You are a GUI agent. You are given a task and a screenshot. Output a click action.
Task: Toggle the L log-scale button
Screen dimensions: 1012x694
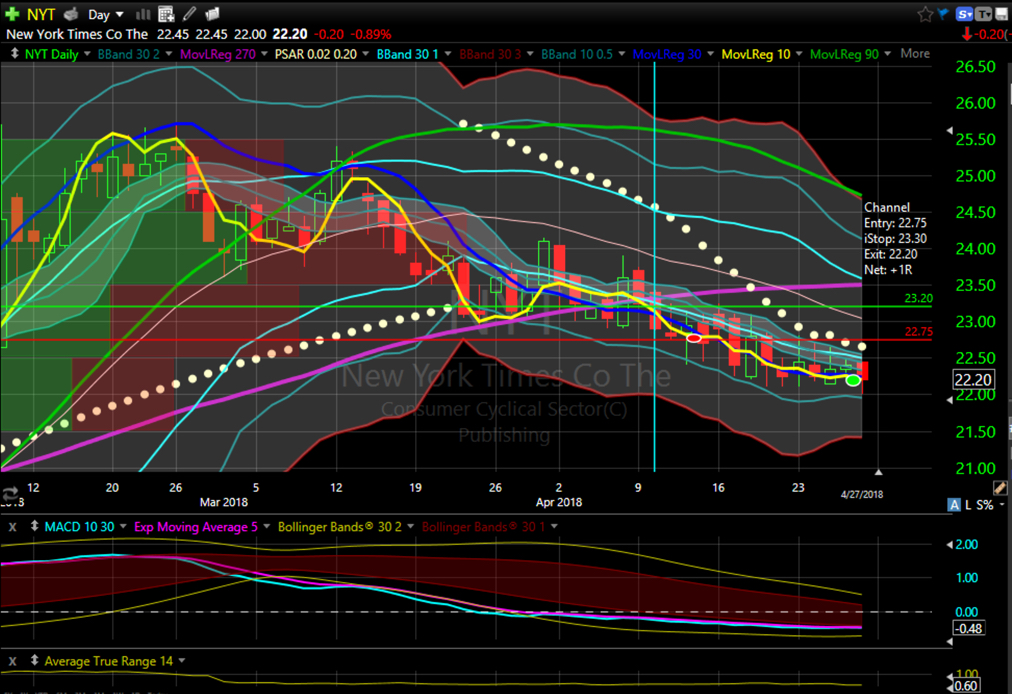point(969,505)
